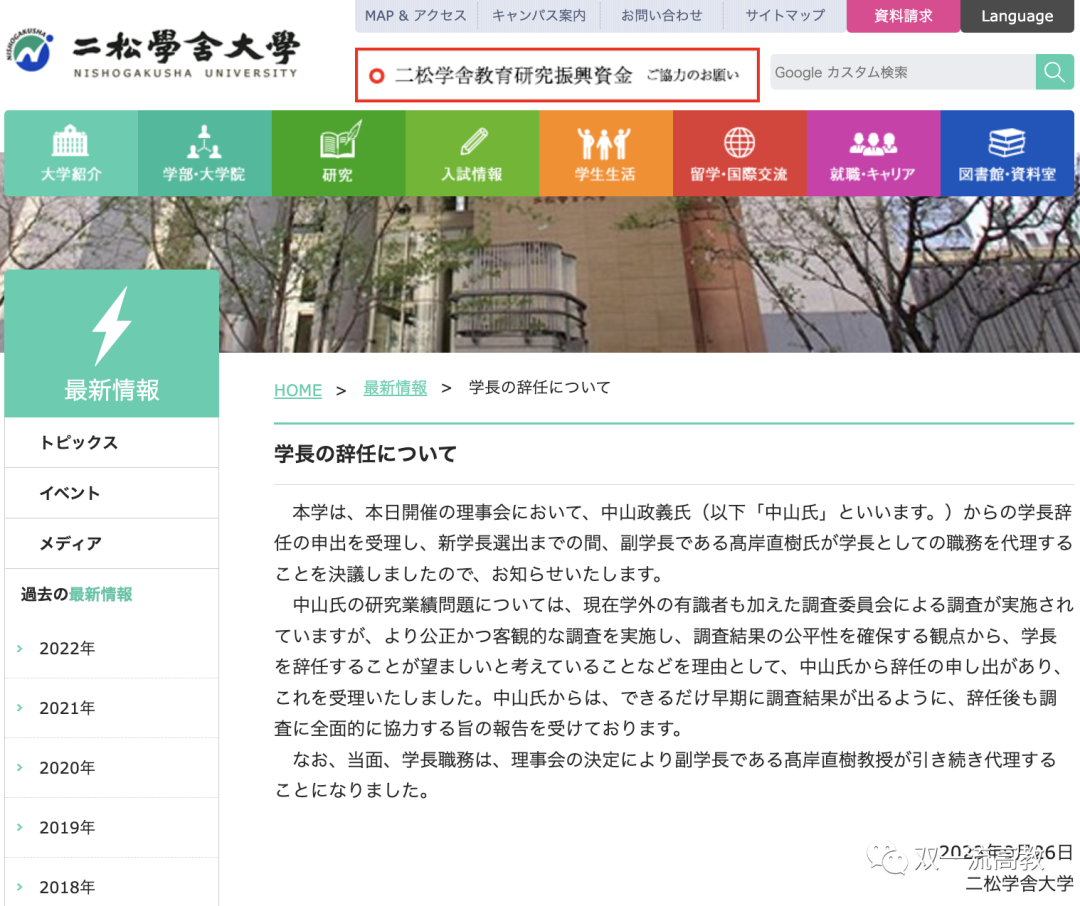Focus the Google カスタム検索 input field
Viewport: 1080px width, 906px height.
[902, 72]
